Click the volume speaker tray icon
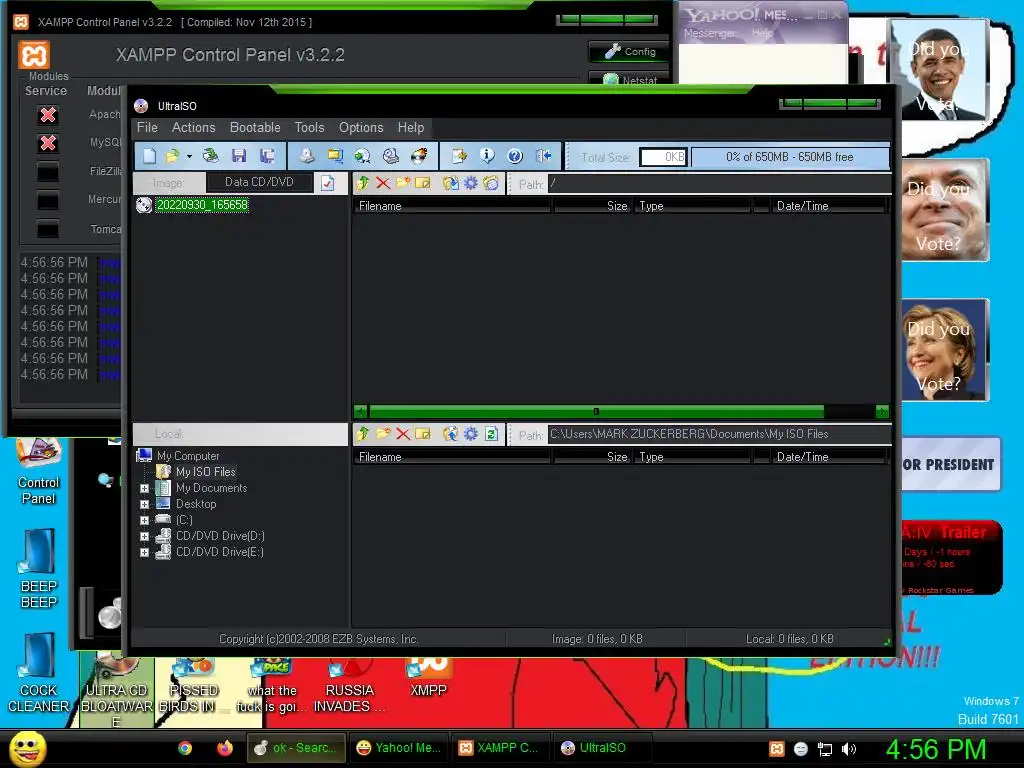The width and height of the screenshot is (1024, 768). pyautogui.click(x=848, y=749)
